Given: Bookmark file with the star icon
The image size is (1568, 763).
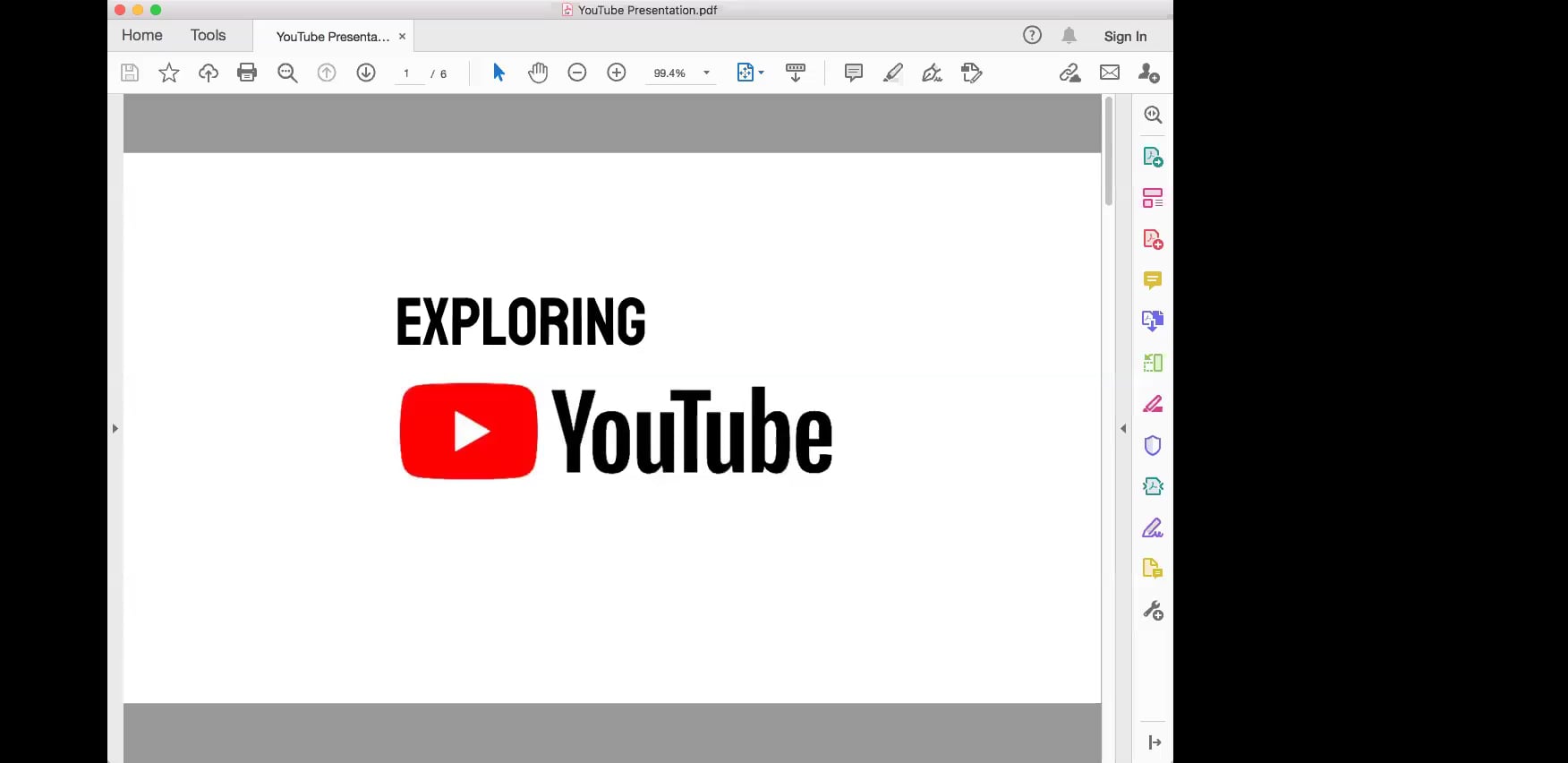Looking at the screenshot, I should [x=169, y=73].
